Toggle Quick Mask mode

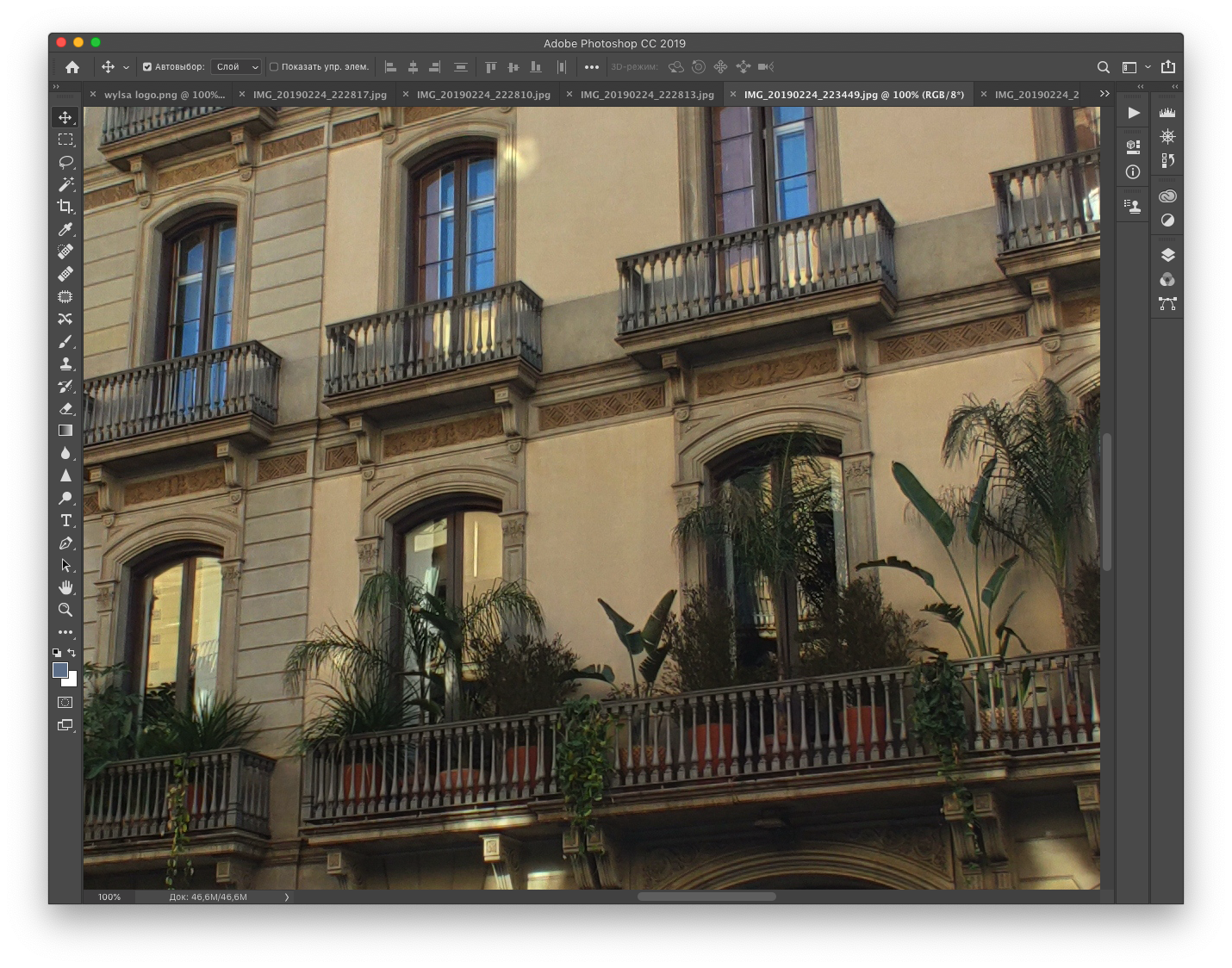(65, 703)
